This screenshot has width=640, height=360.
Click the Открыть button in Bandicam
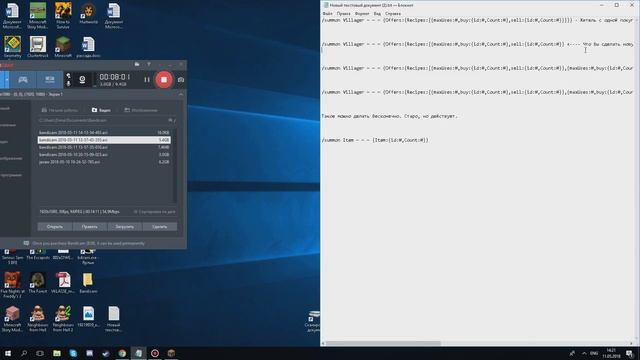(x=55, y=227)
